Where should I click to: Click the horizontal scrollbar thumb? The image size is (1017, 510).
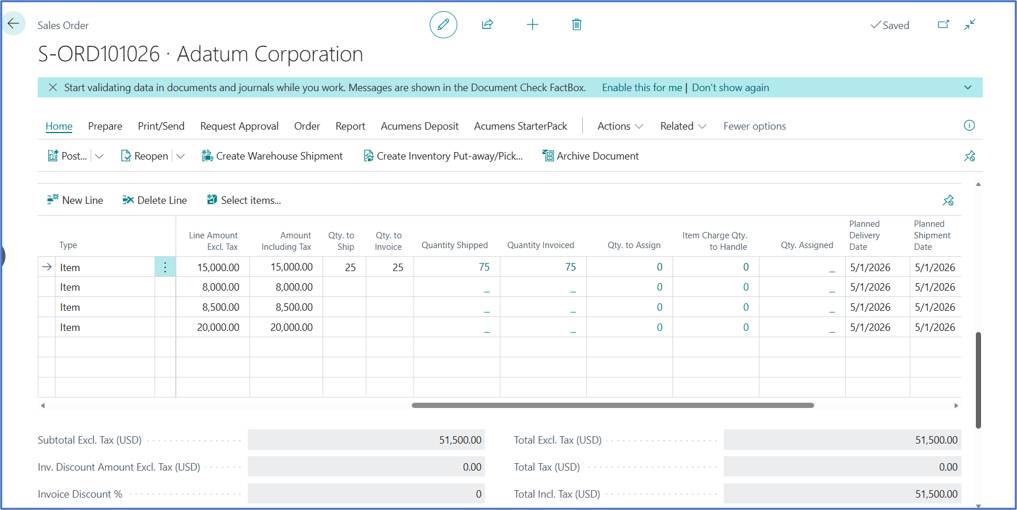click(612, 405)
